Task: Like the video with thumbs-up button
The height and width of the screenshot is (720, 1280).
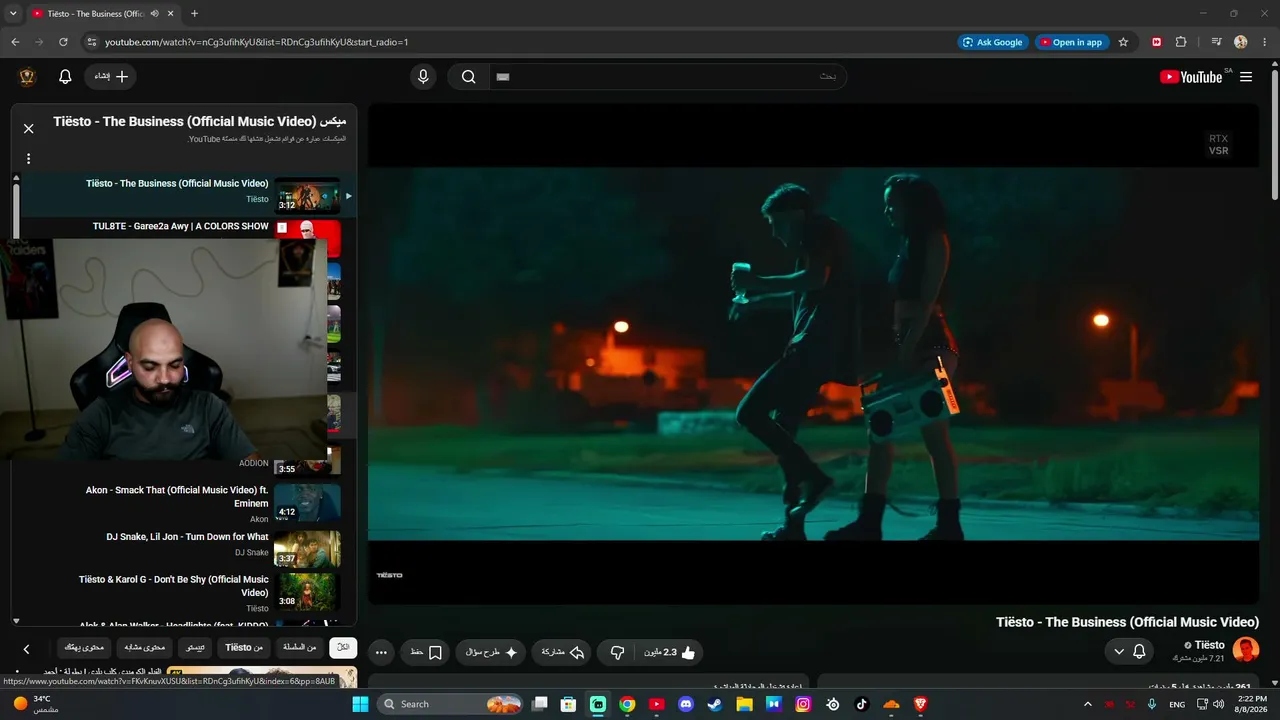Action: coord(671,652)
